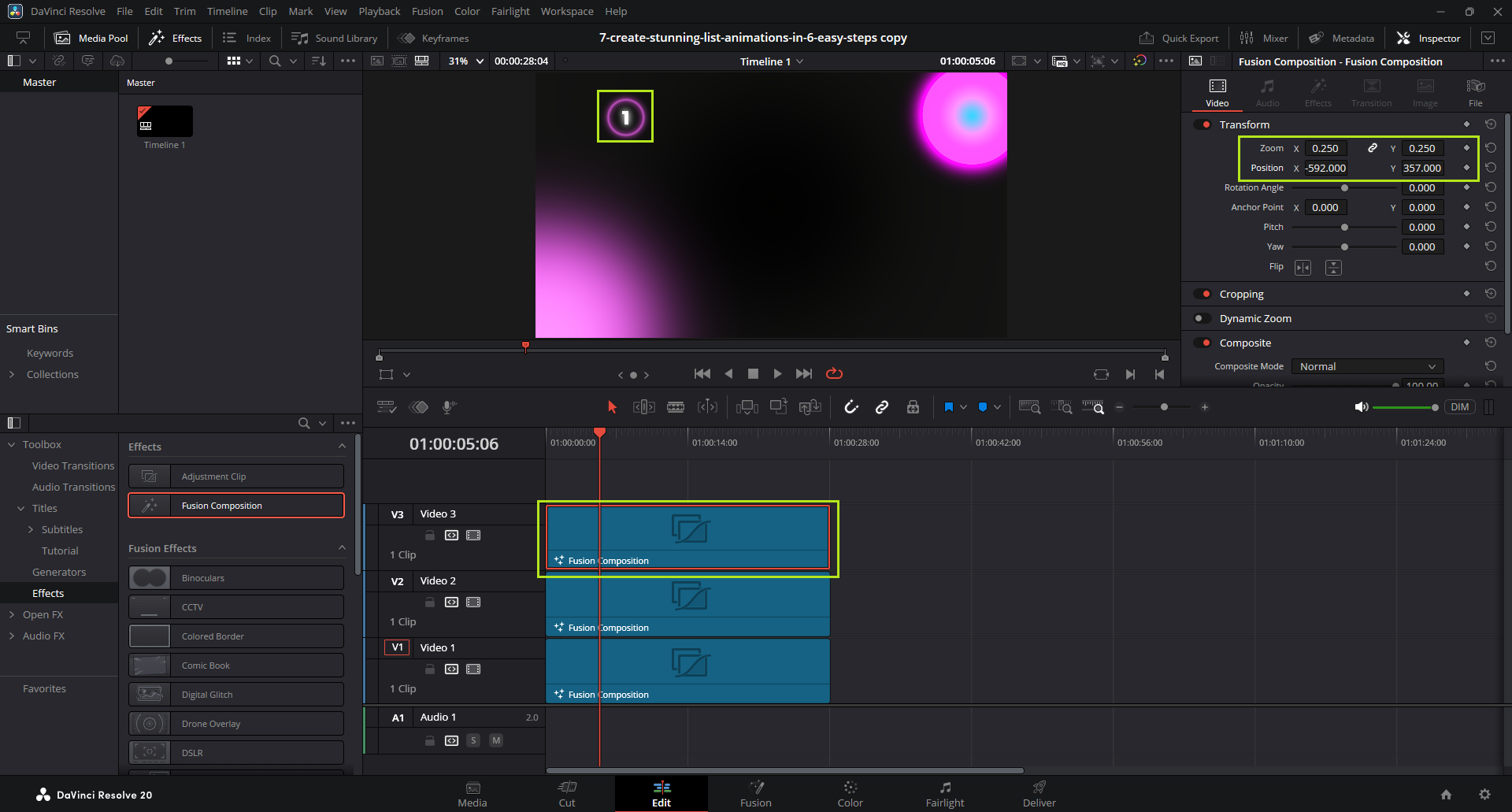Viewport: 1512px width, 812px height.
Task: Enable the Dynamic Zoom toggle
Action: [x=1203, y=319]
